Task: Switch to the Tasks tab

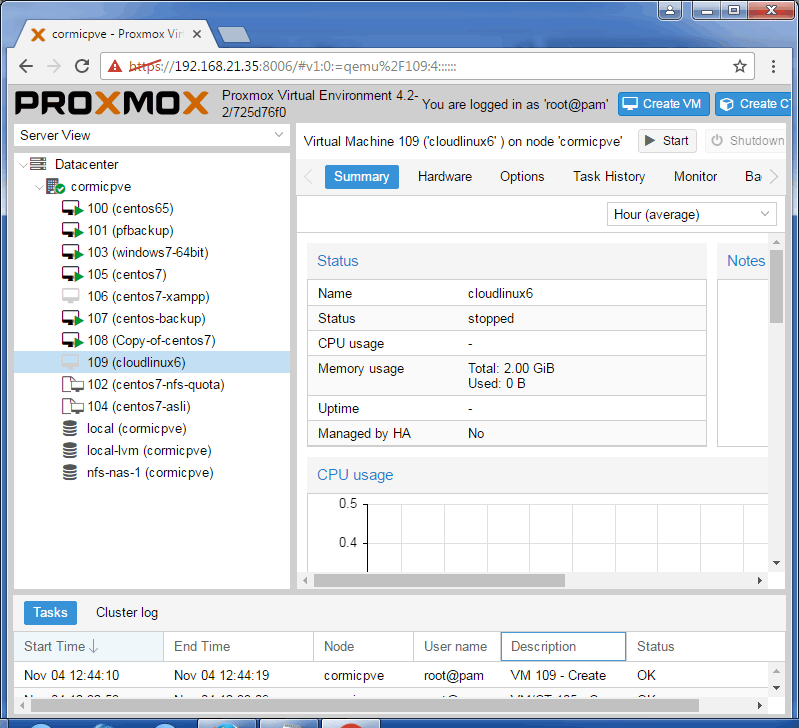Action: click(x=50, y=612)
